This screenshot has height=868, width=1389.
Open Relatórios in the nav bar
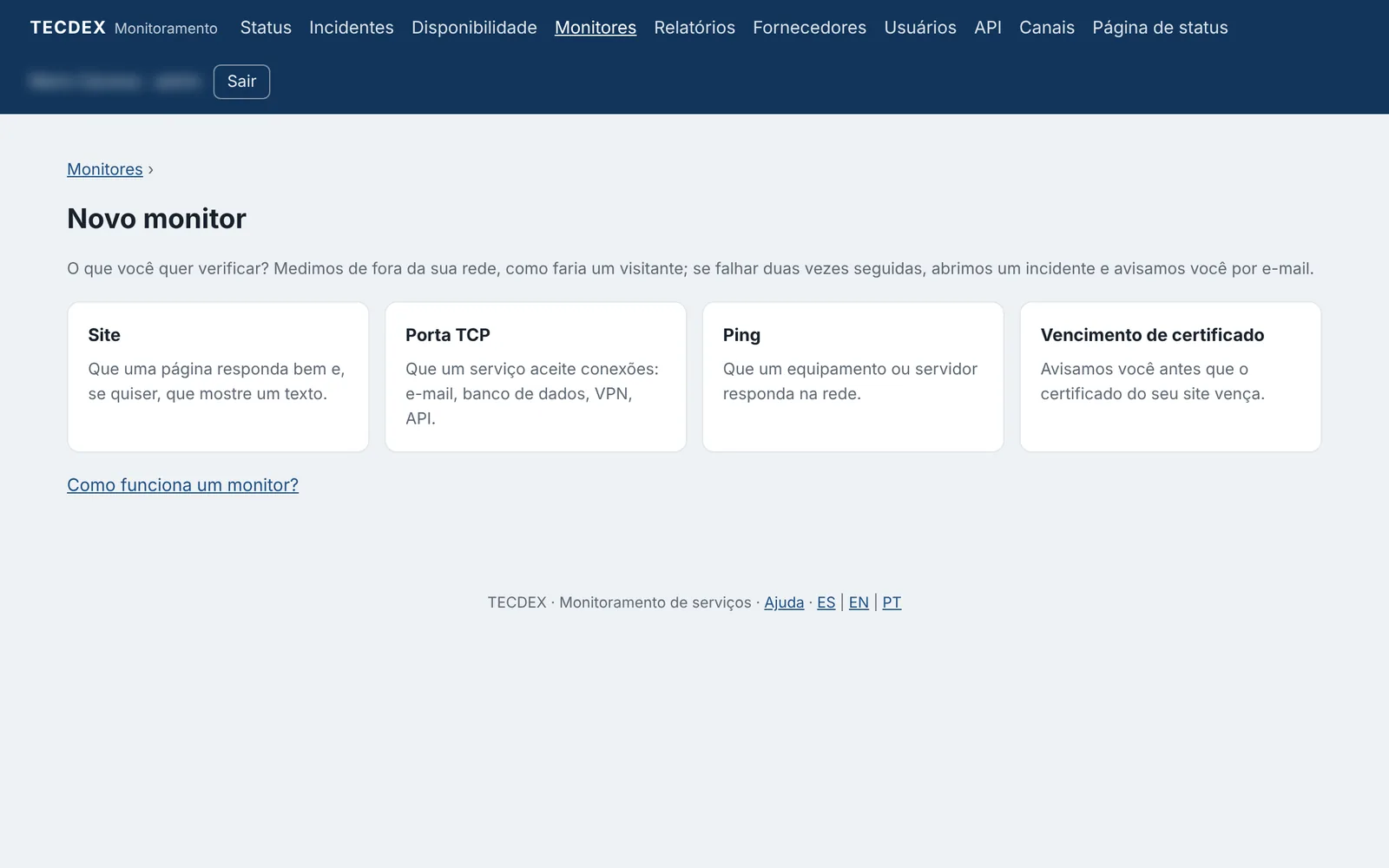[x=694, y=28]
